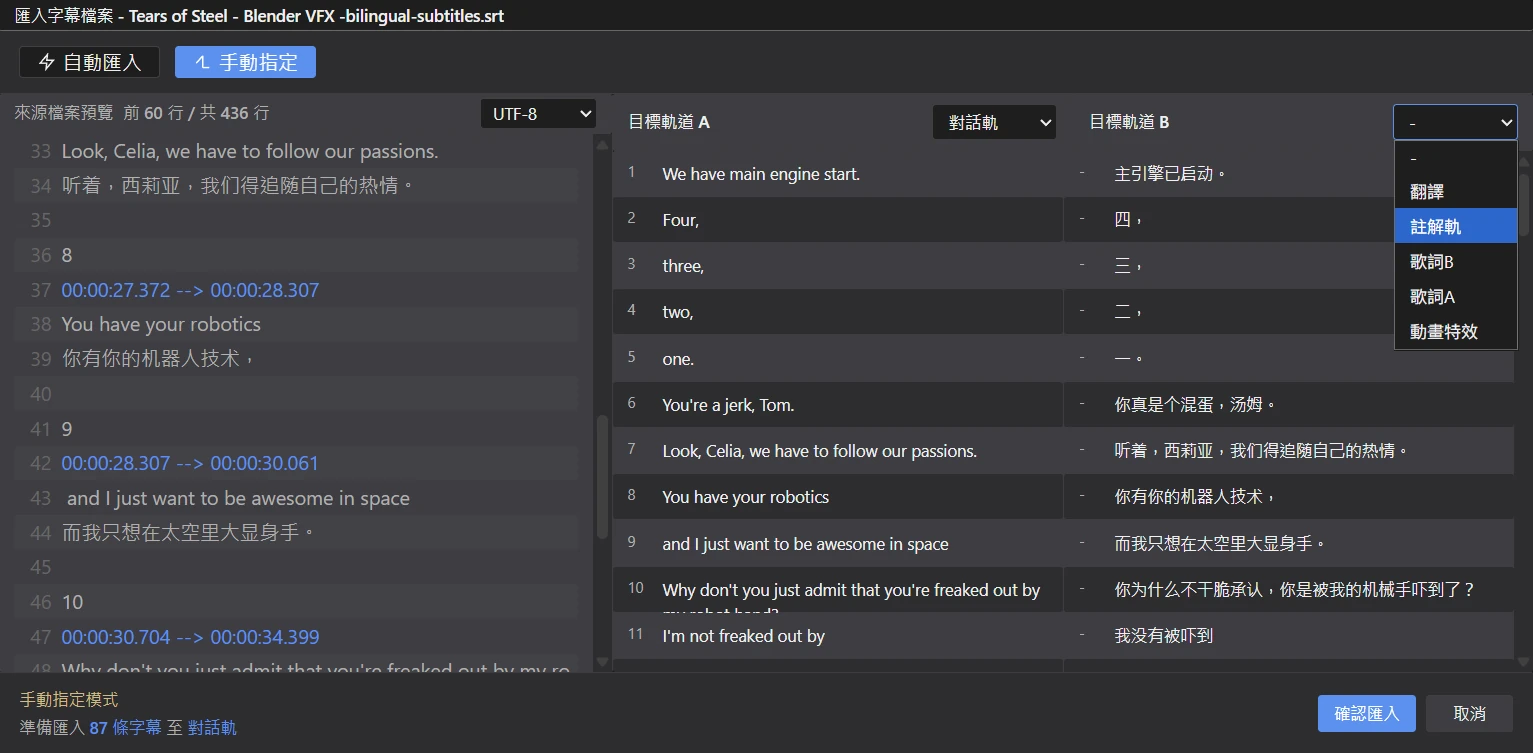Screen dimensions: 1533x753
Task: Open the UTF-8 encoding dropdown
Action: tap(538, 114)
